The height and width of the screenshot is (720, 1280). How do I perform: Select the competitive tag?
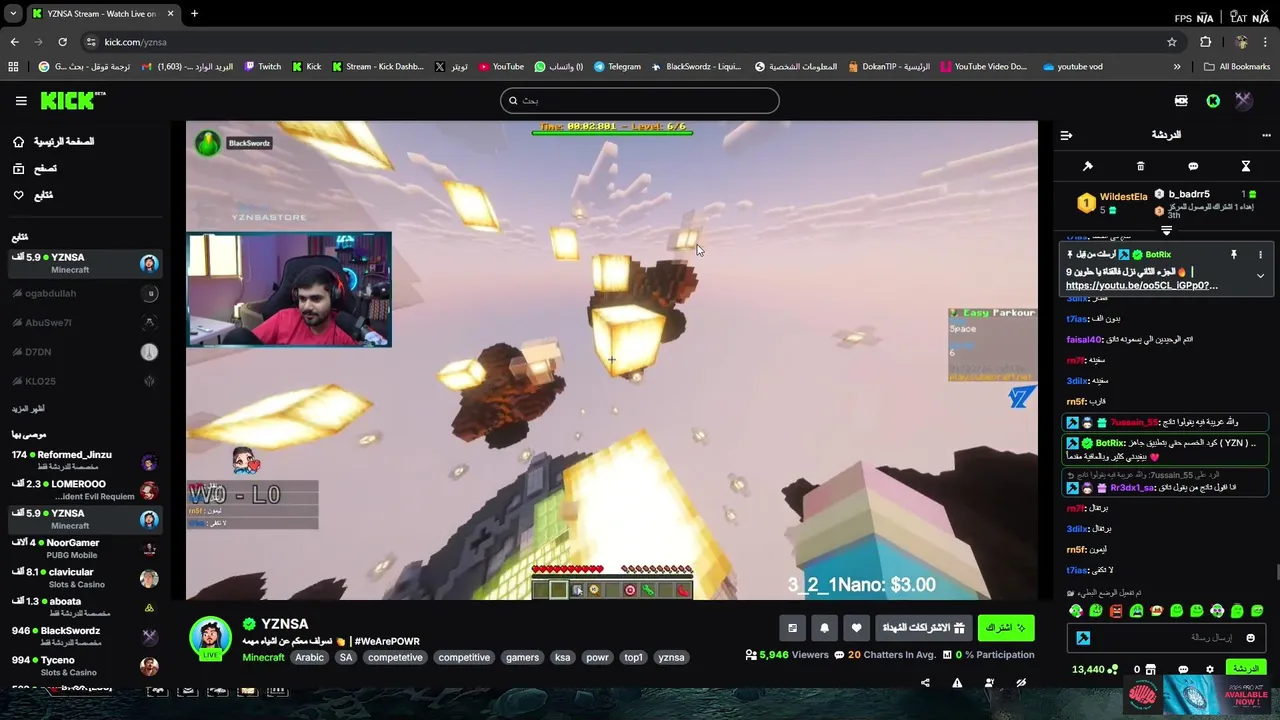pyautogui.click(x=464, y=657)
